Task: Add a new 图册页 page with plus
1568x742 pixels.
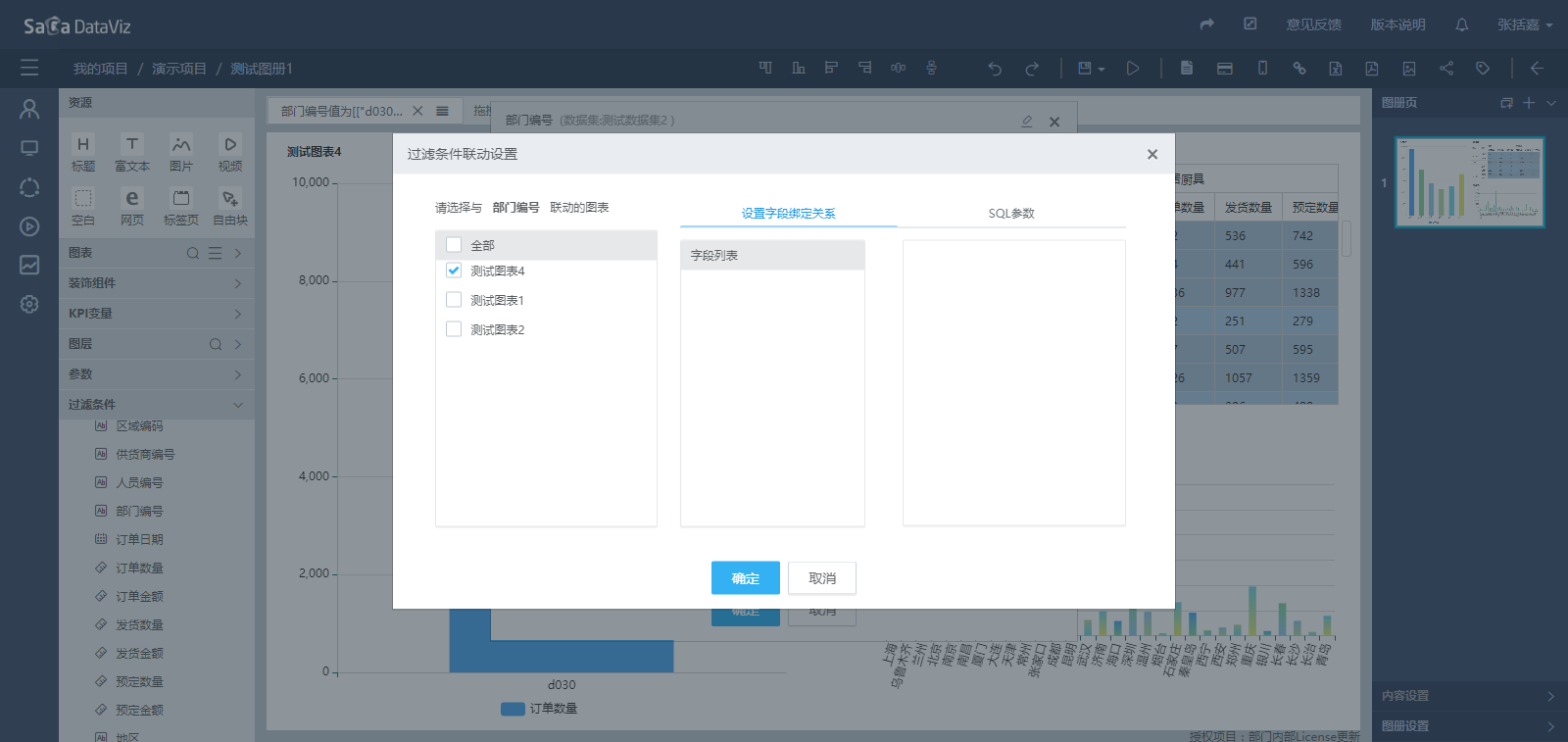Action: coord(1529,103)
